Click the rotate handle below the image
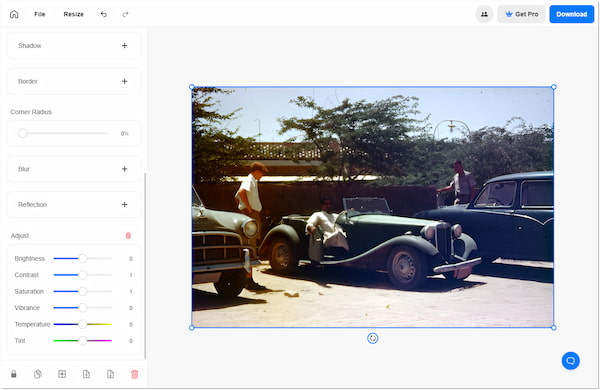Image resolution: width=600 pixels, height=390 pixels. pyautogui.click(x=373, y=338)
